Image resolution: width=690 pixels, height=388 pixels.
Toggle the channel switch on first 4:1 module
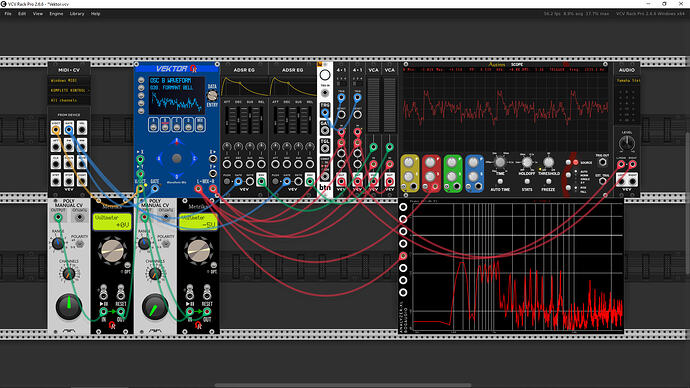pyautogui.click(x=341, y=84)
